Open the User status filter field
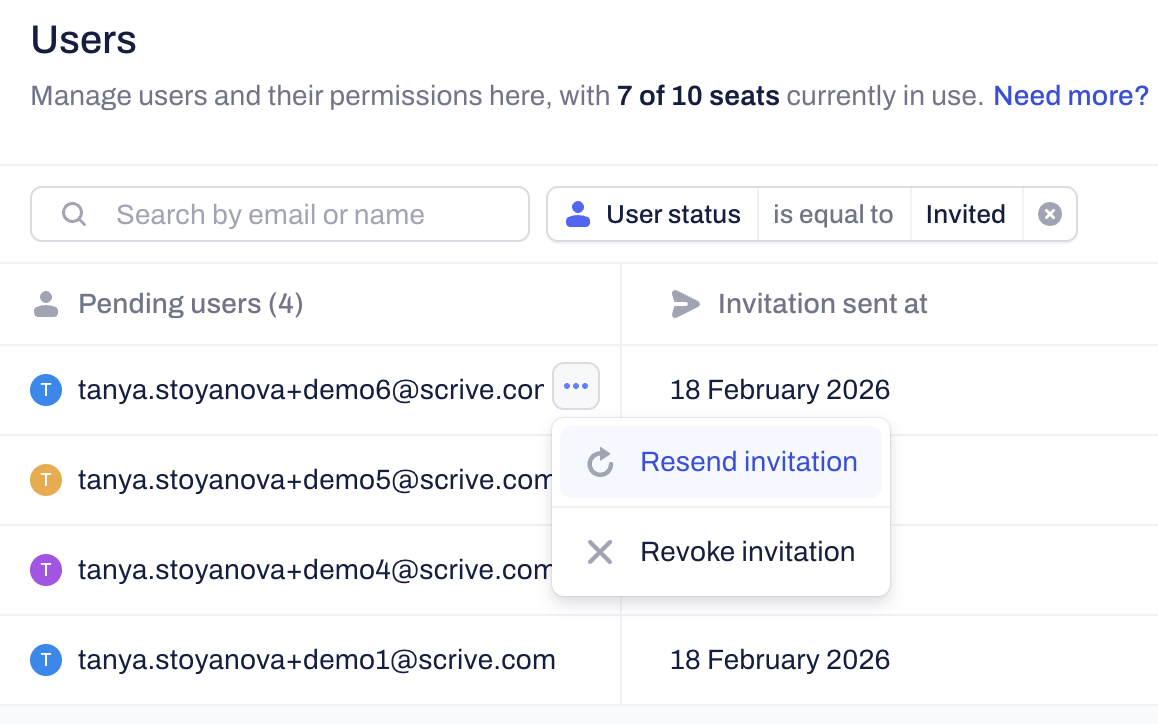The width and height of the screenshot is (1158, 724). click(673, 214)
